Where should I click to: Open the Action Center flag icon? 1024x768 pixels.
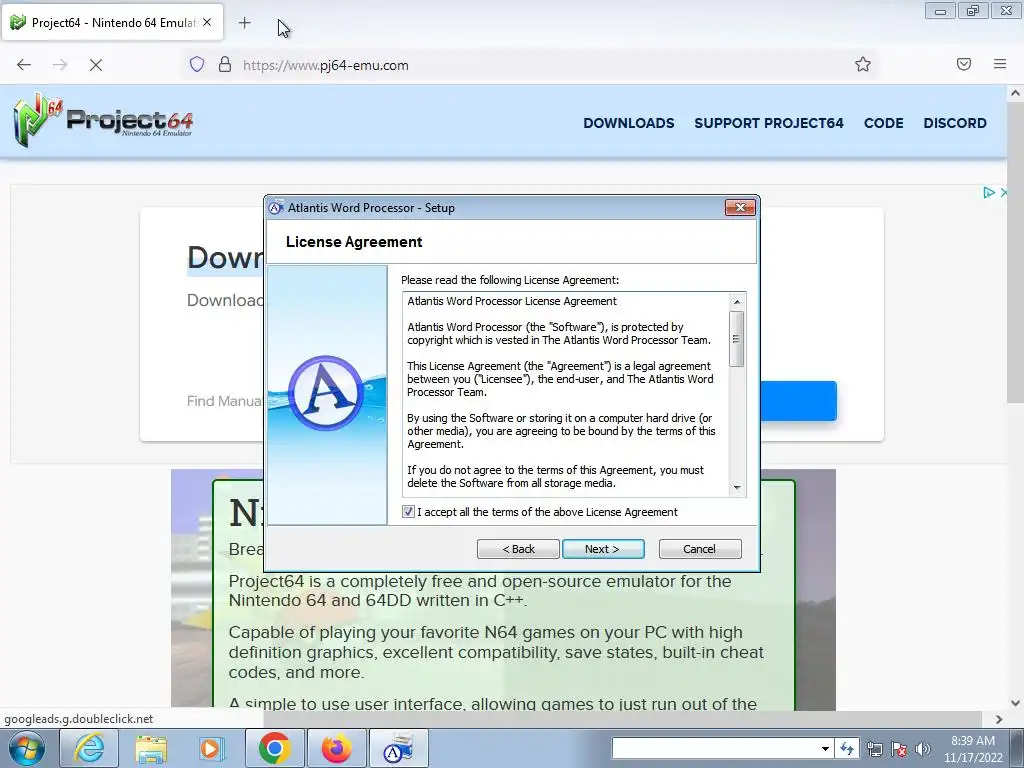point(899,749)
